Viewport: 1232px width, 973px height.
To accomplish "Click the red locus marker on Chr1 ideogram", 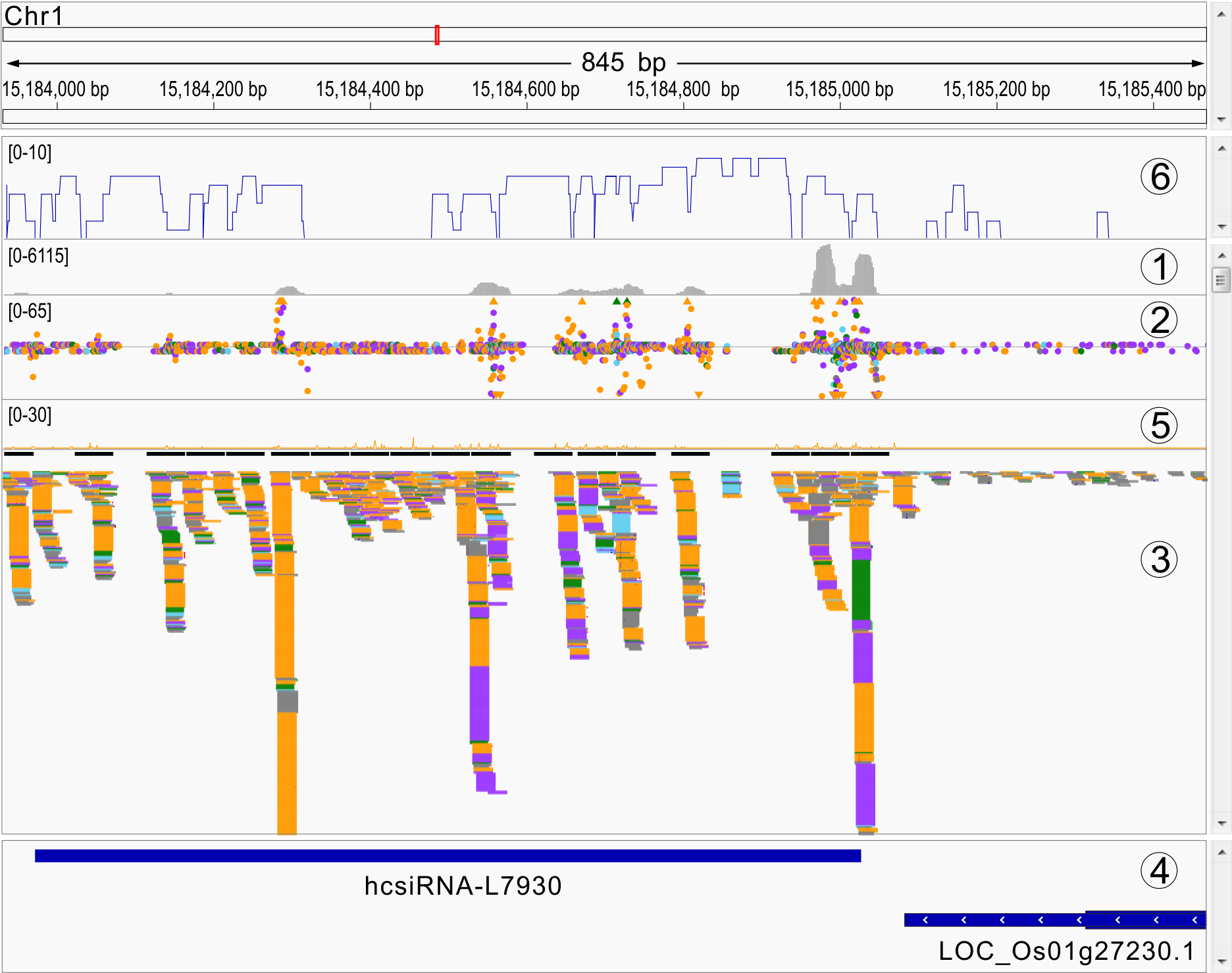I will (437, 35).
